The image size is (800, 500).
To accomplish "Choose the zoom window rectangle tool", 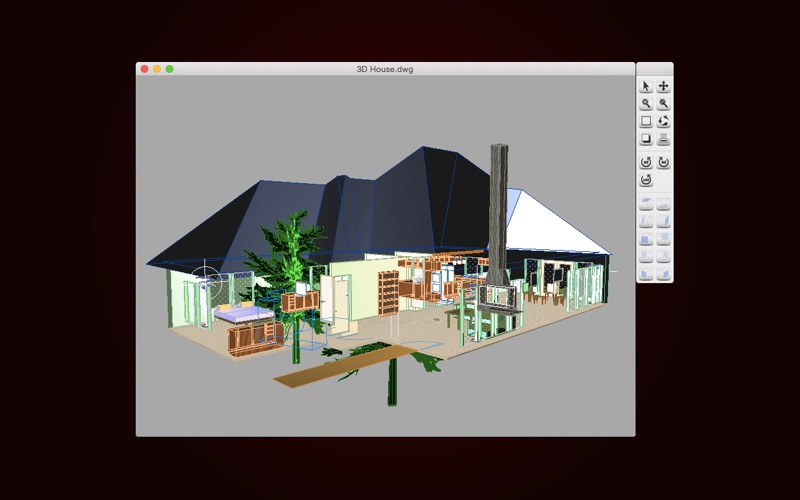I will [646, 121].
